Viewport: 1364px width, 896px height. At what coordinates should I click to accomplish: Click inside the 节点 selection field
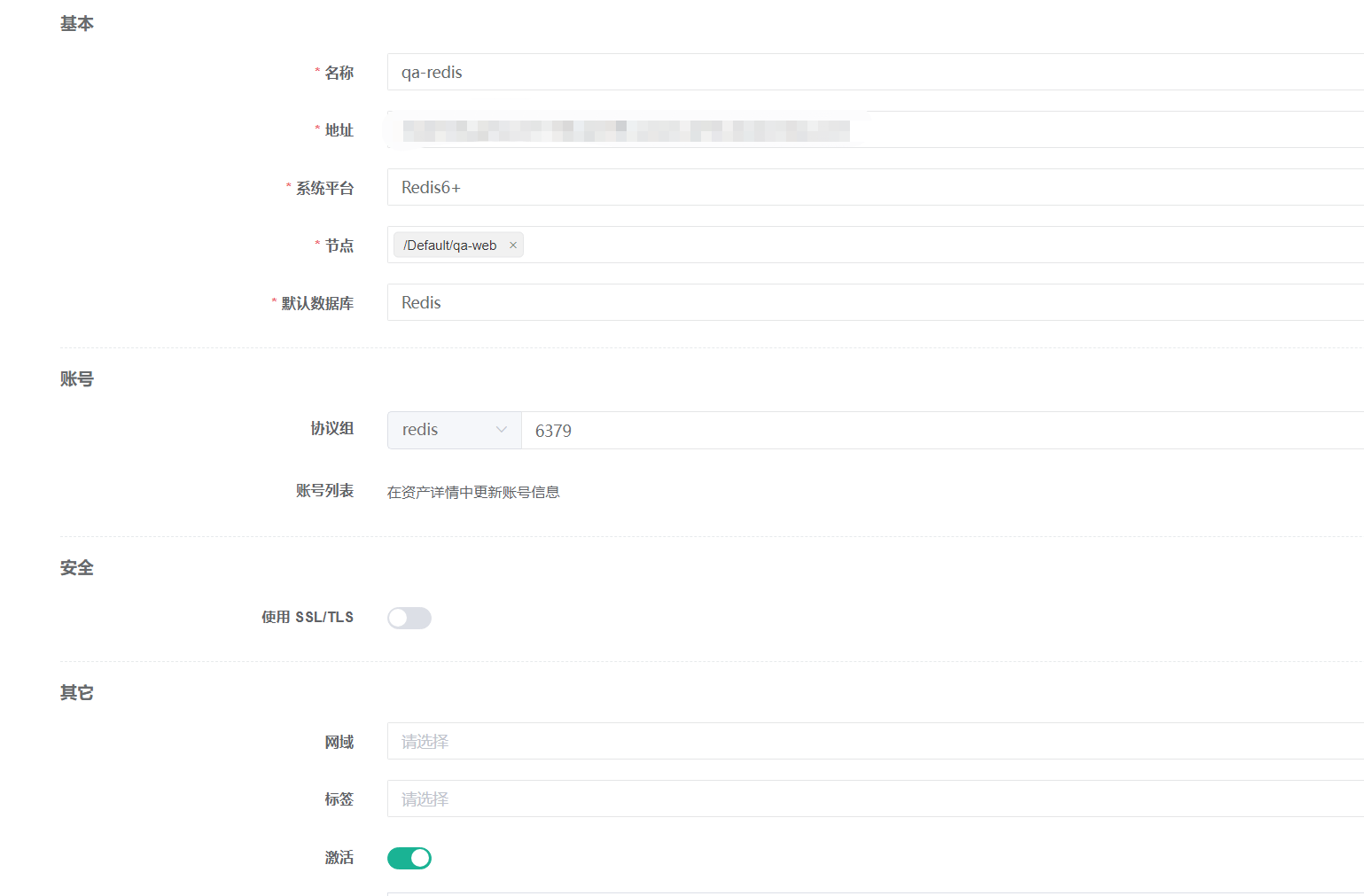709,245
